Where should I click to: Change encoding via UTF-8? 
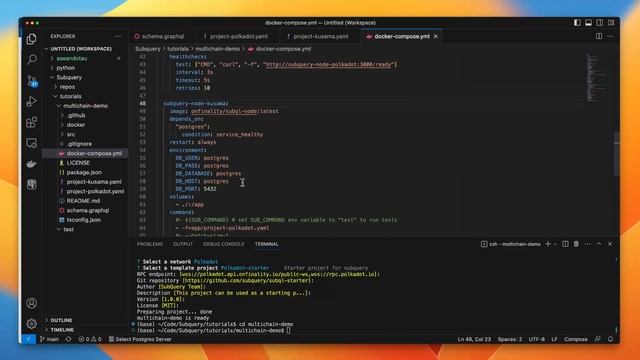tap(536, 339)
